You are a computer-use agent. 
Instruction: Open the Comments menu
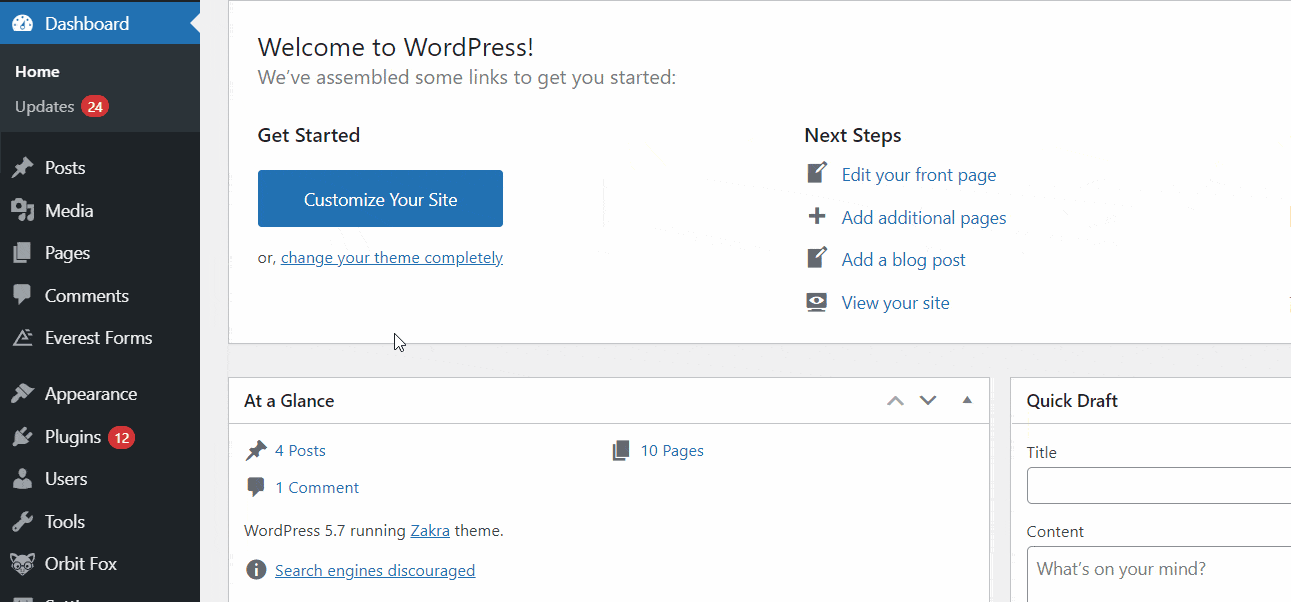100,295
